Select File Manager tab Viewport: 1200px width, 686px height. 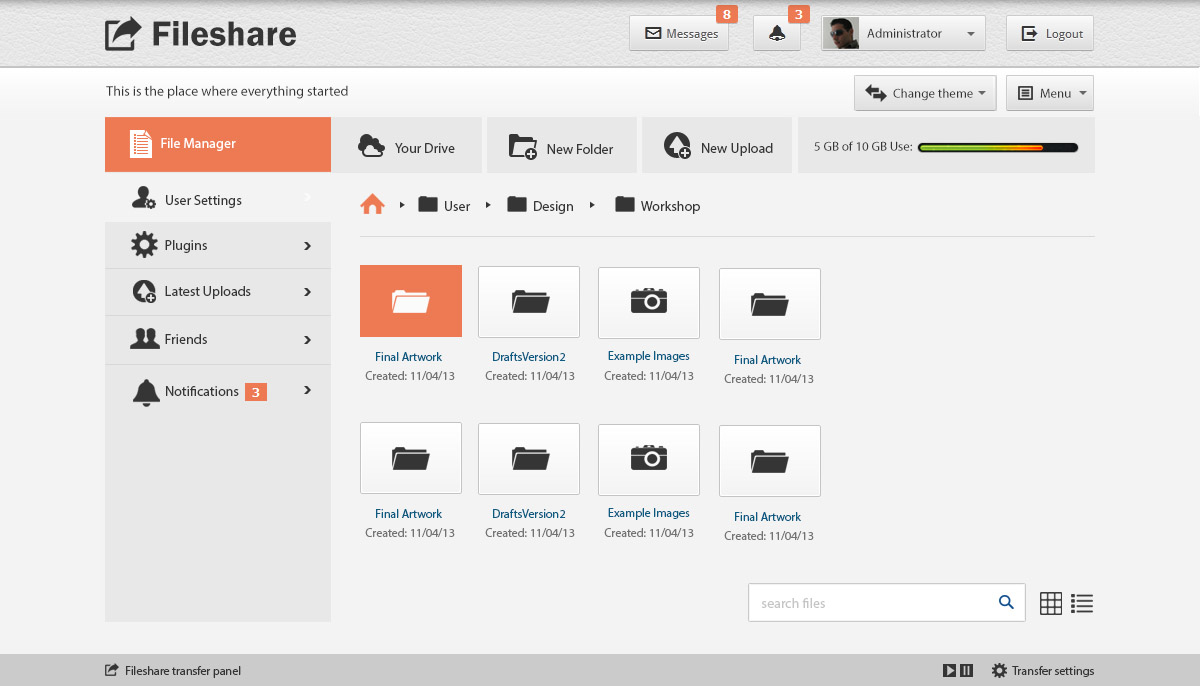[x=217, y=144]
